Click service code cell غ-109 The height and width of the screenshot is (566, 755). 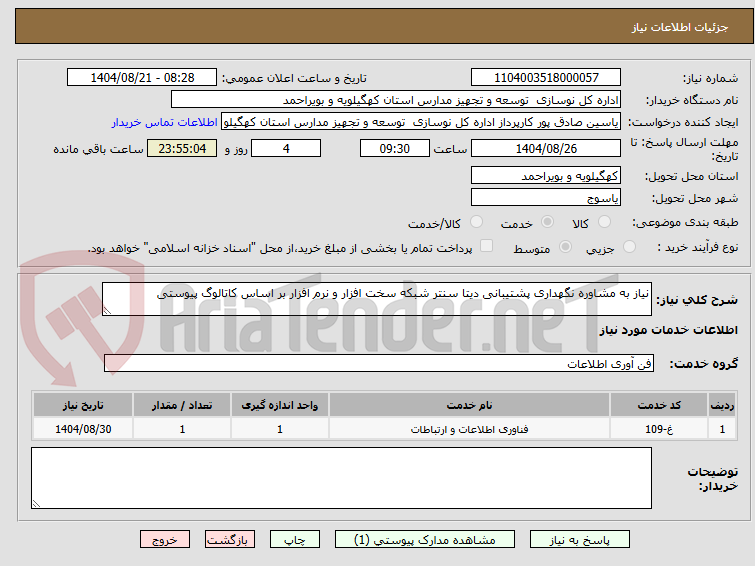(659, 429)
